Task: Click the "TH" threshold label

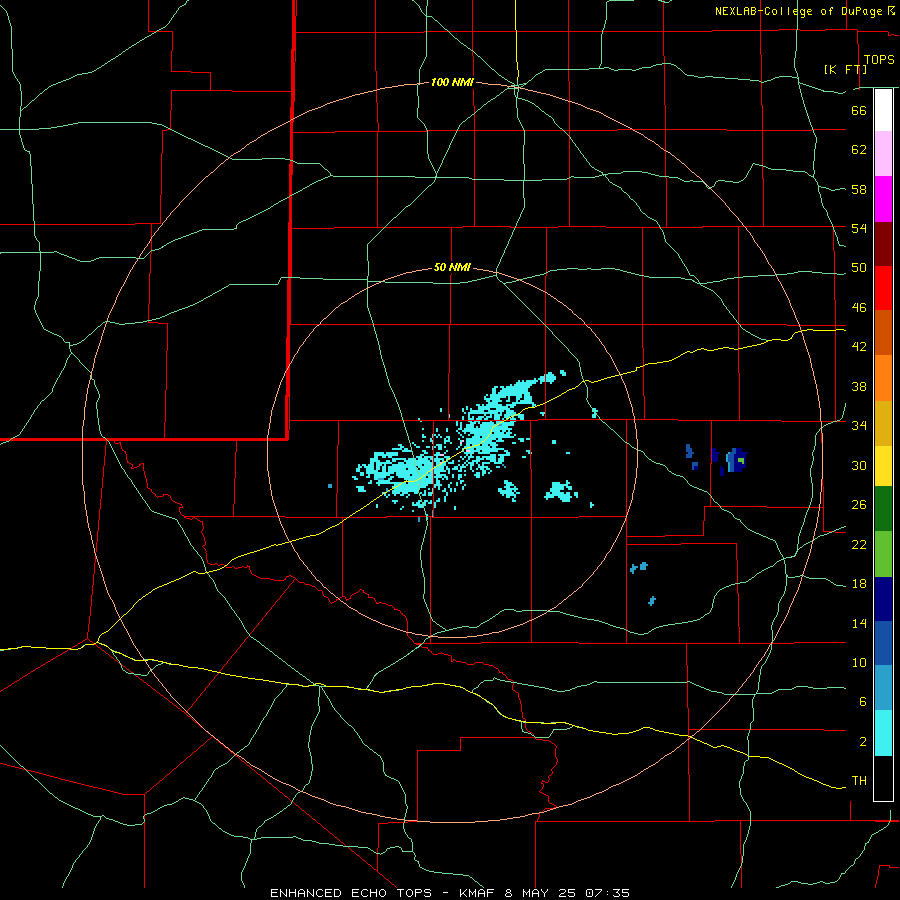Action: tap(859, 781)
